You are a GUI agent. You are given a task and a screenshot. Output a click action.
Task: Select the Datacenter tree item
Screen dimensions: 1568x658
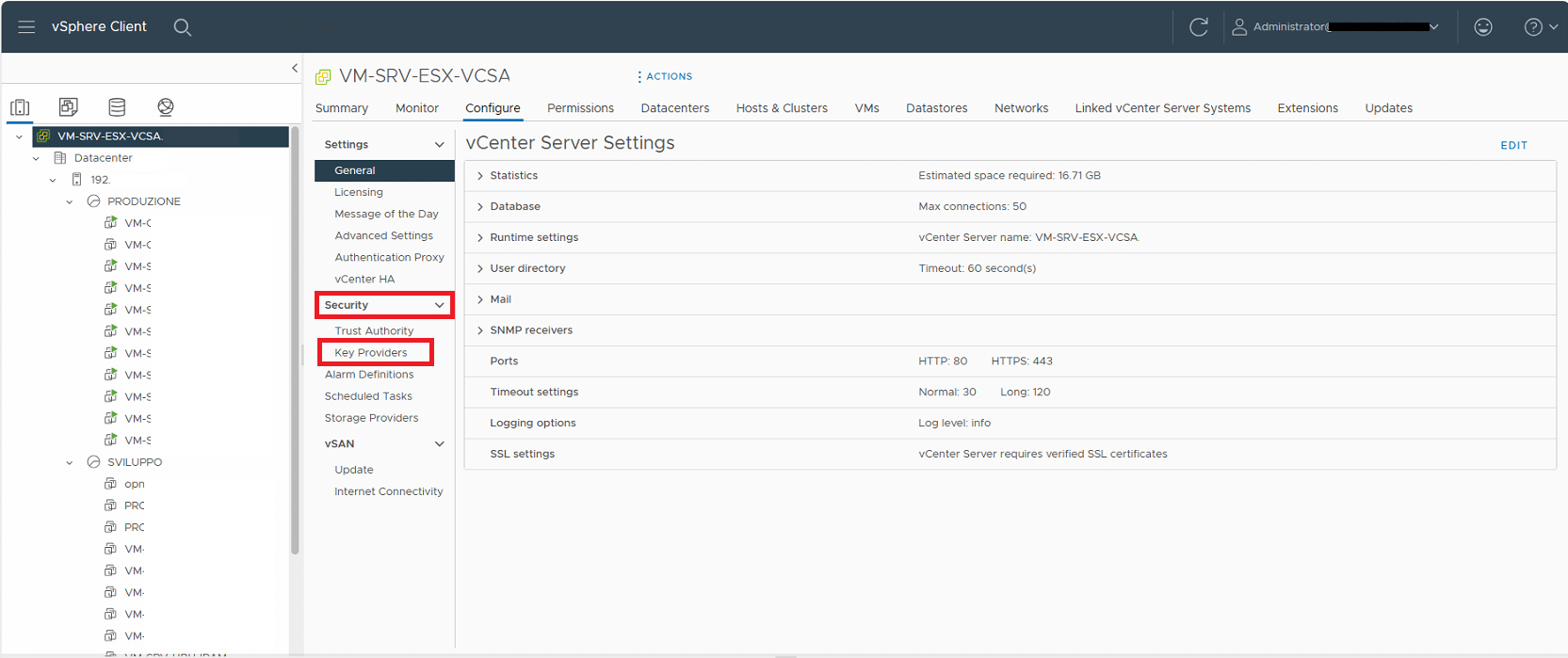click(104, 158)
